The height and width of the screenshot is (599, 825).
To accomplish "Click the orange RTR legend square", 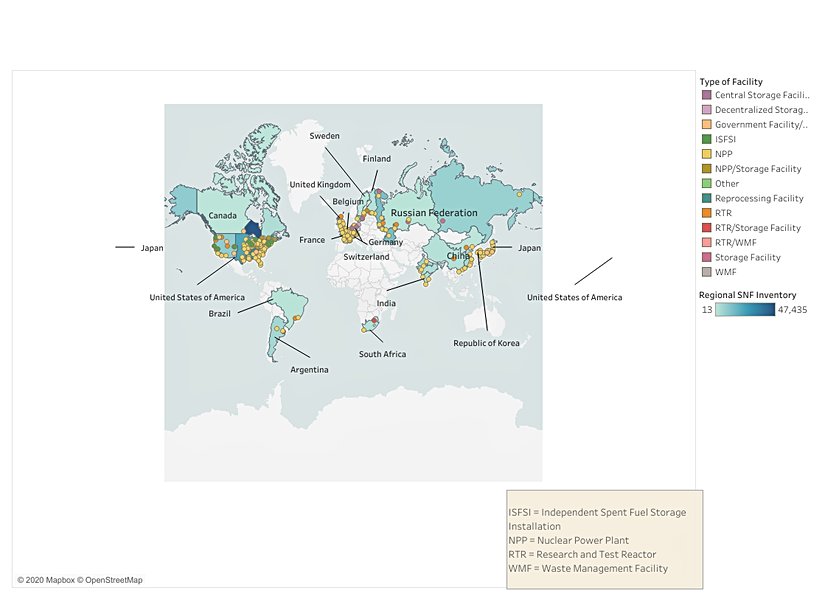I will (706, 213).
